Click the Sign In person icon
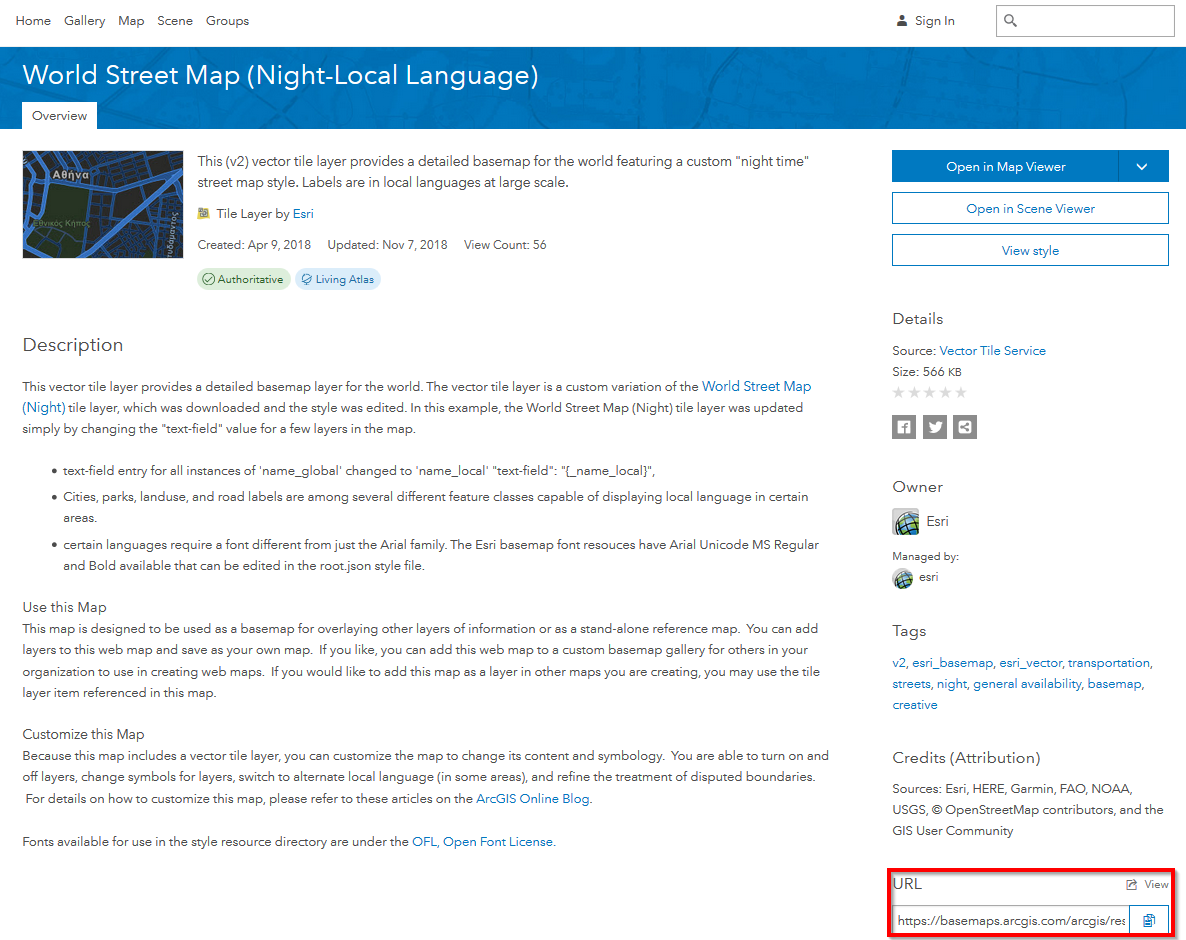Image resolution: width=1186 pixels, height=940 pixels. [x=901, y=20]
